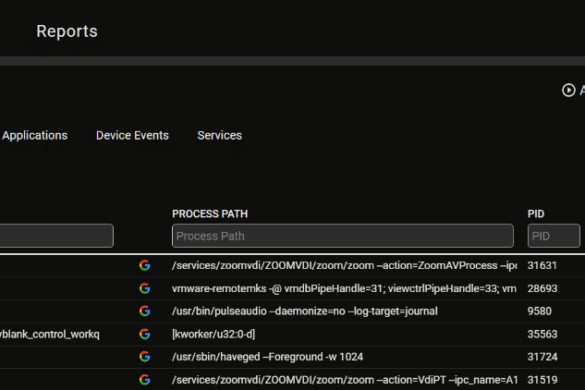Click the filter field left of Process Path
The width and height of the screenshot is (585, 390).
[x=57, y=236]
